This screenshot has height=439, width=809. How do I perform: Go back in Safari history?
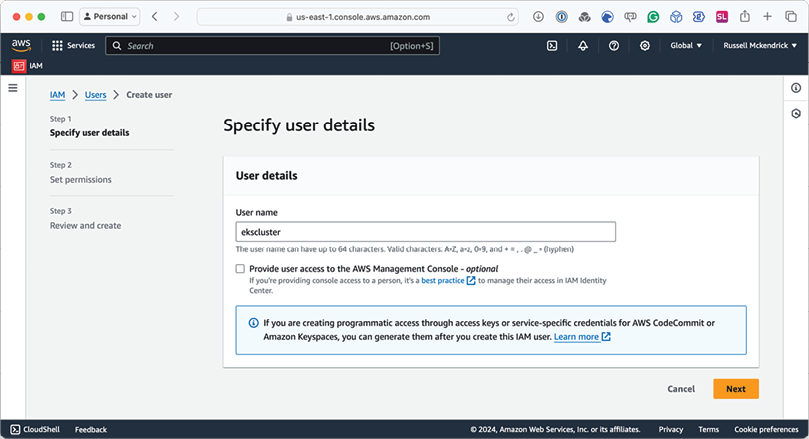click(x=154, y=17)
